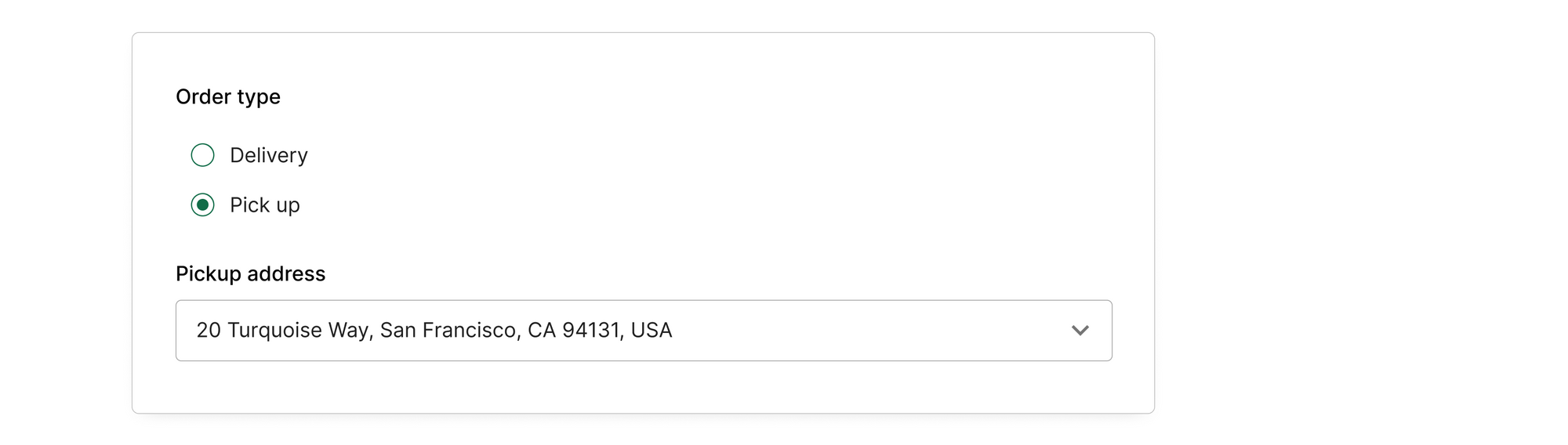Image resolution: width=1568 pixels, height=445 pixels.
Task: Click the "Delivery" option label text
Action: coord(269,155)
